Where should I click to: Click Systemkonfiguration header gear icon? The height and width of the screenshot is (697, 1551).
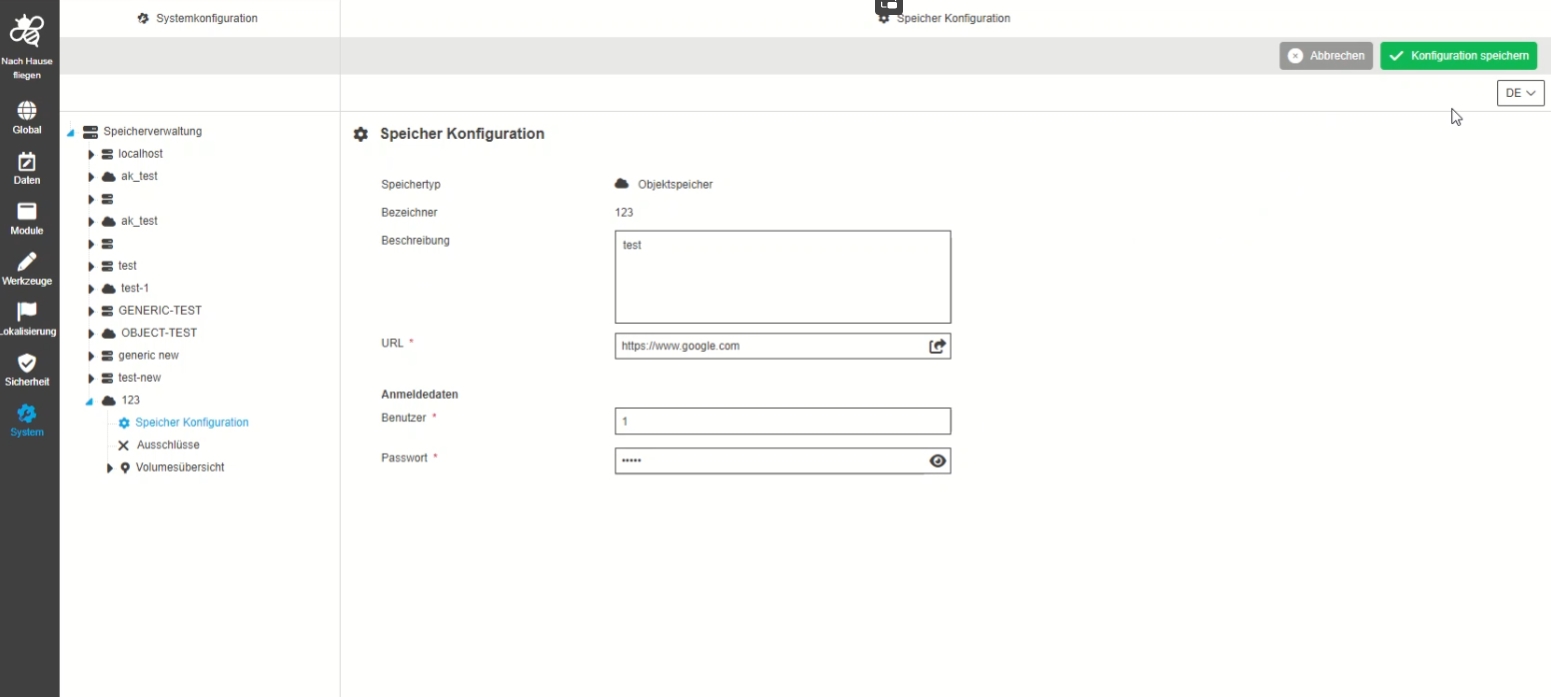click(143, 18)
